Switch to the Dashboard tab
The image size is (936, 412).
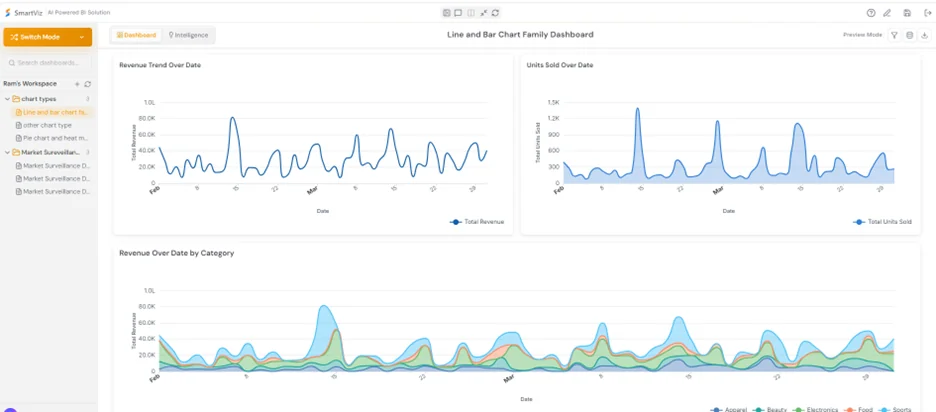tap(137, 35)
